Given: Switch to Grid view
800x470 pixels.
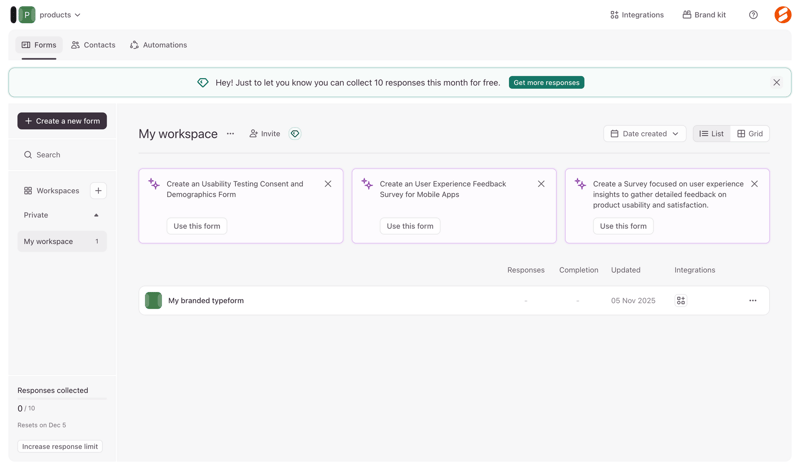Looking at the screenshot, I should pos(750,134).
